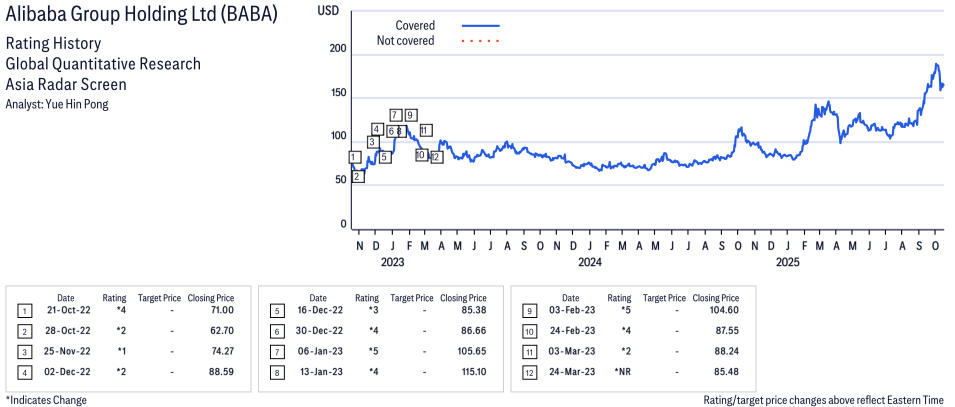Click the Asia Radar Screen heading

click(x=66, y=84)
